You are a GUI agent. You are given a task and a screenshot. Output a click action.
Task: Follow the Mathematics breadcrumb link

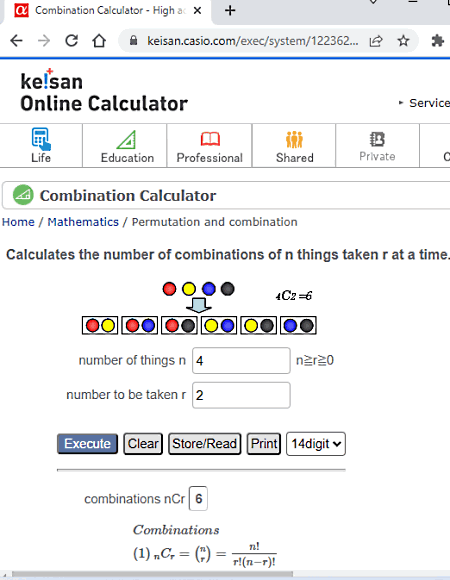click(83, 222)
